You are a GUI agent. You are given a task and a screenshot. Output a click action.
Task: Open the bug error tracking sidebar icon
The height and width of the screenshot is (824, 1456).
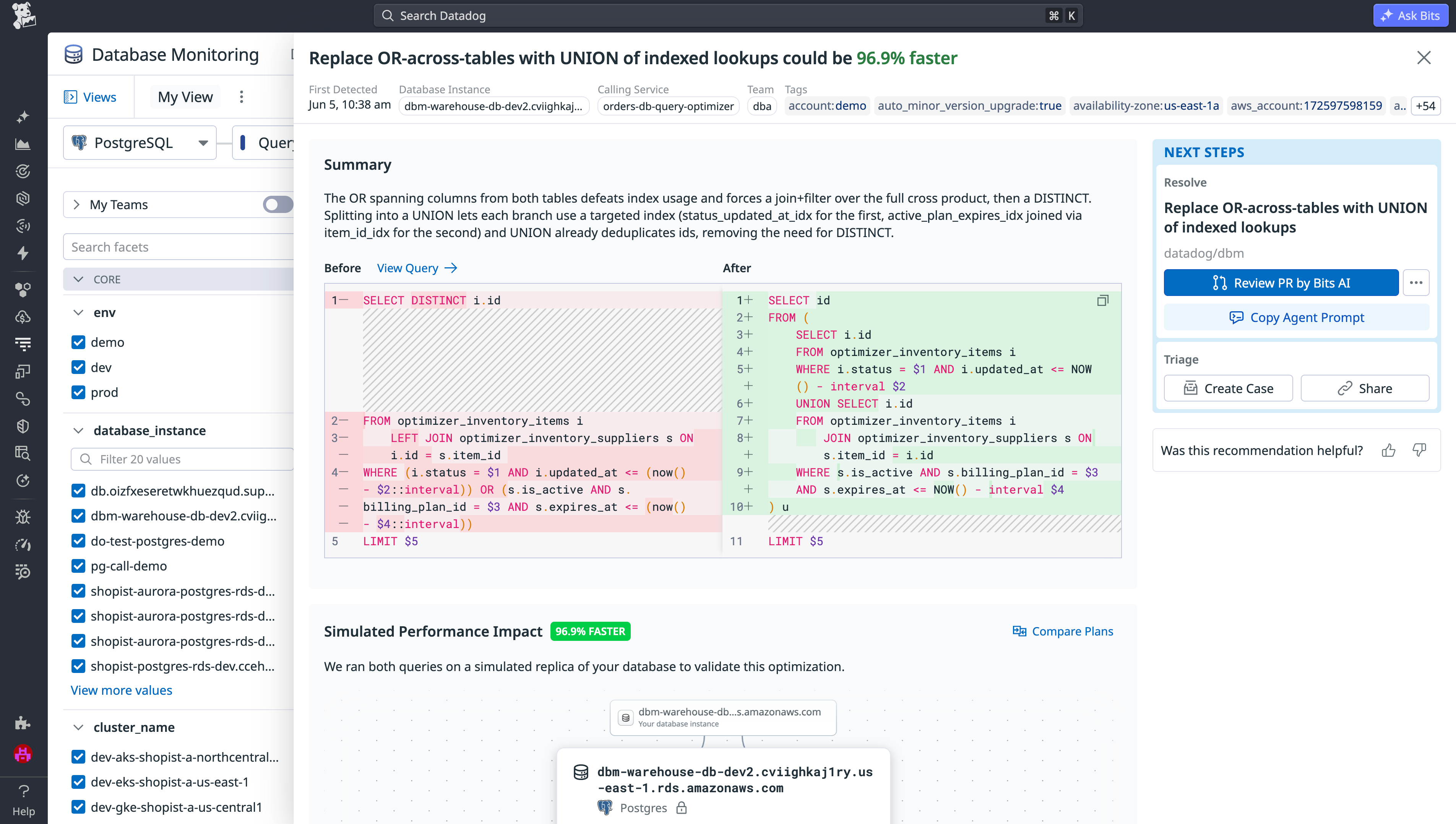(23, 517)
